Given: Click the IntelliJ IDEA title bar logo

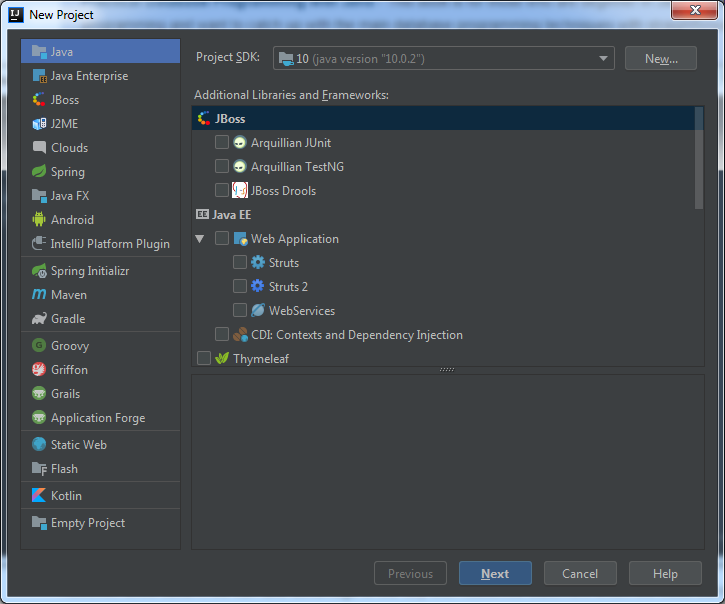Looking at the screenshot, I should pyautogui.click(x=16, y=15).
